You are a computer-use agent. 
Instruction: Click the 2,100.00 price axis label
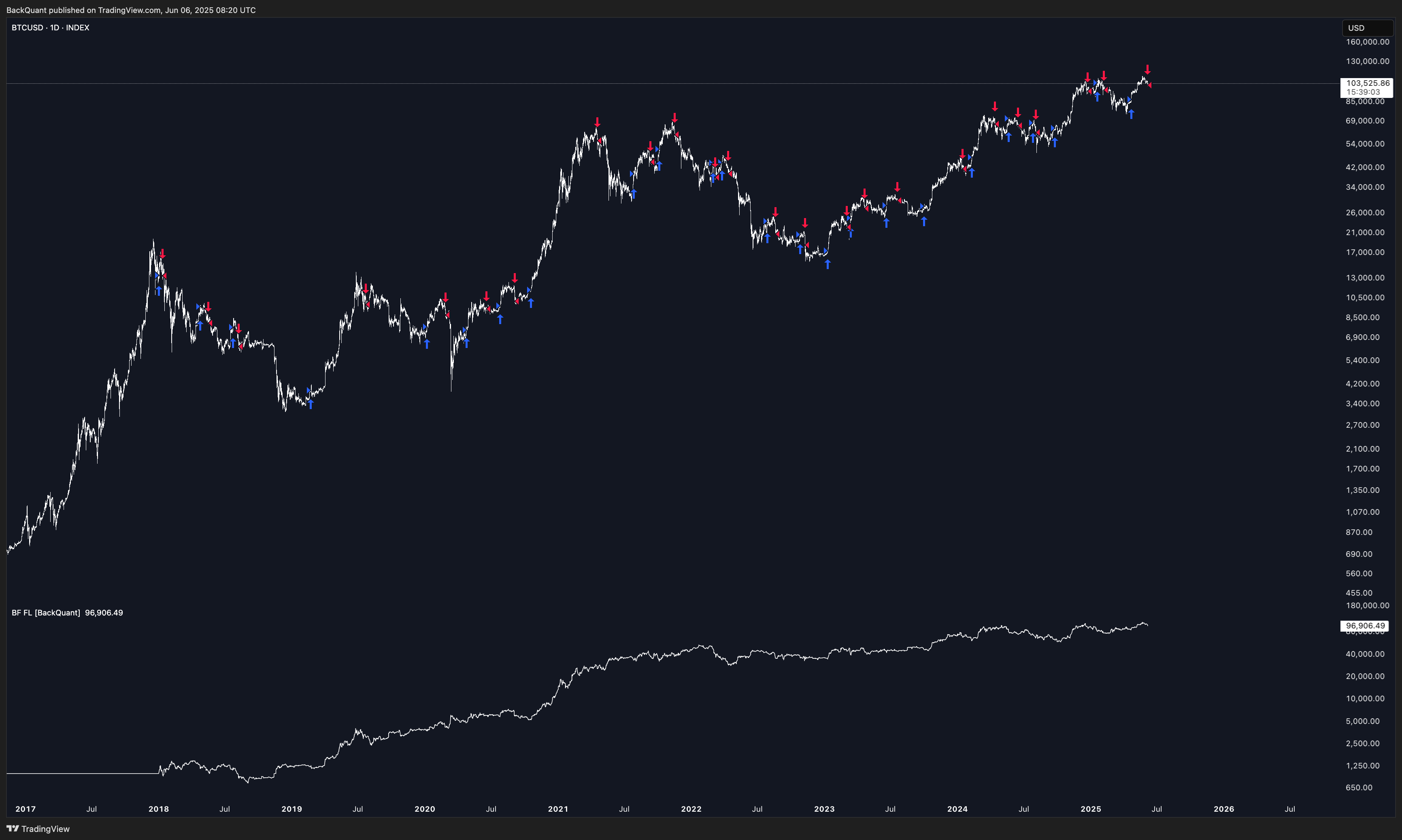1363,448
